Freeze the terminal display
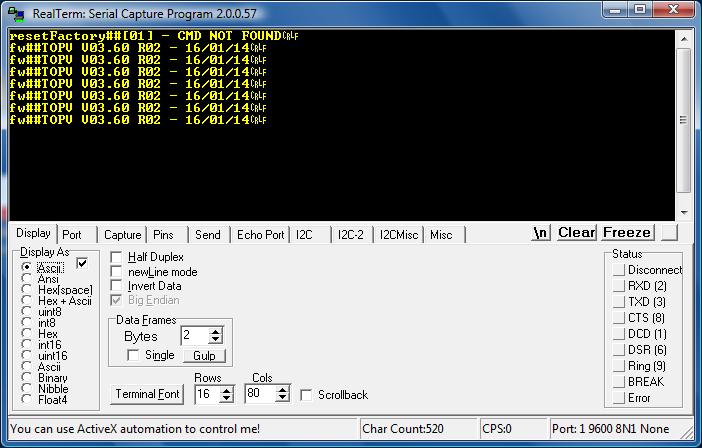 pyautogui.click(x=627, y=233)
